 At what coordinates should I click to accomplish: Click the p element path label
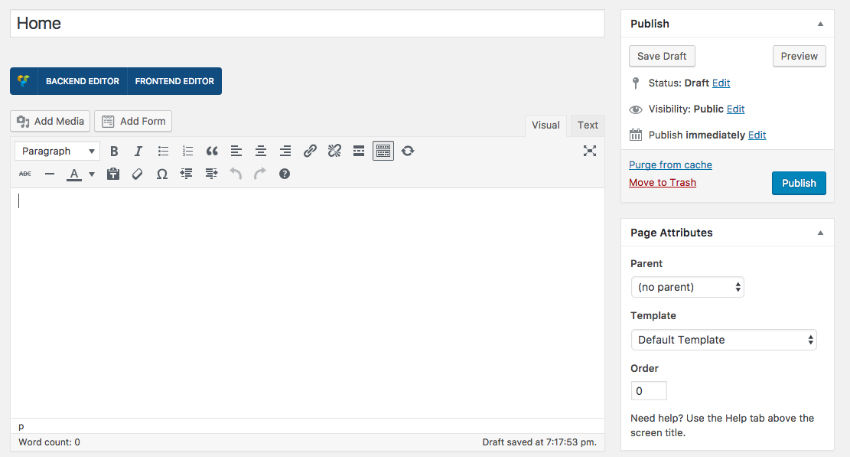click(21, 427)
